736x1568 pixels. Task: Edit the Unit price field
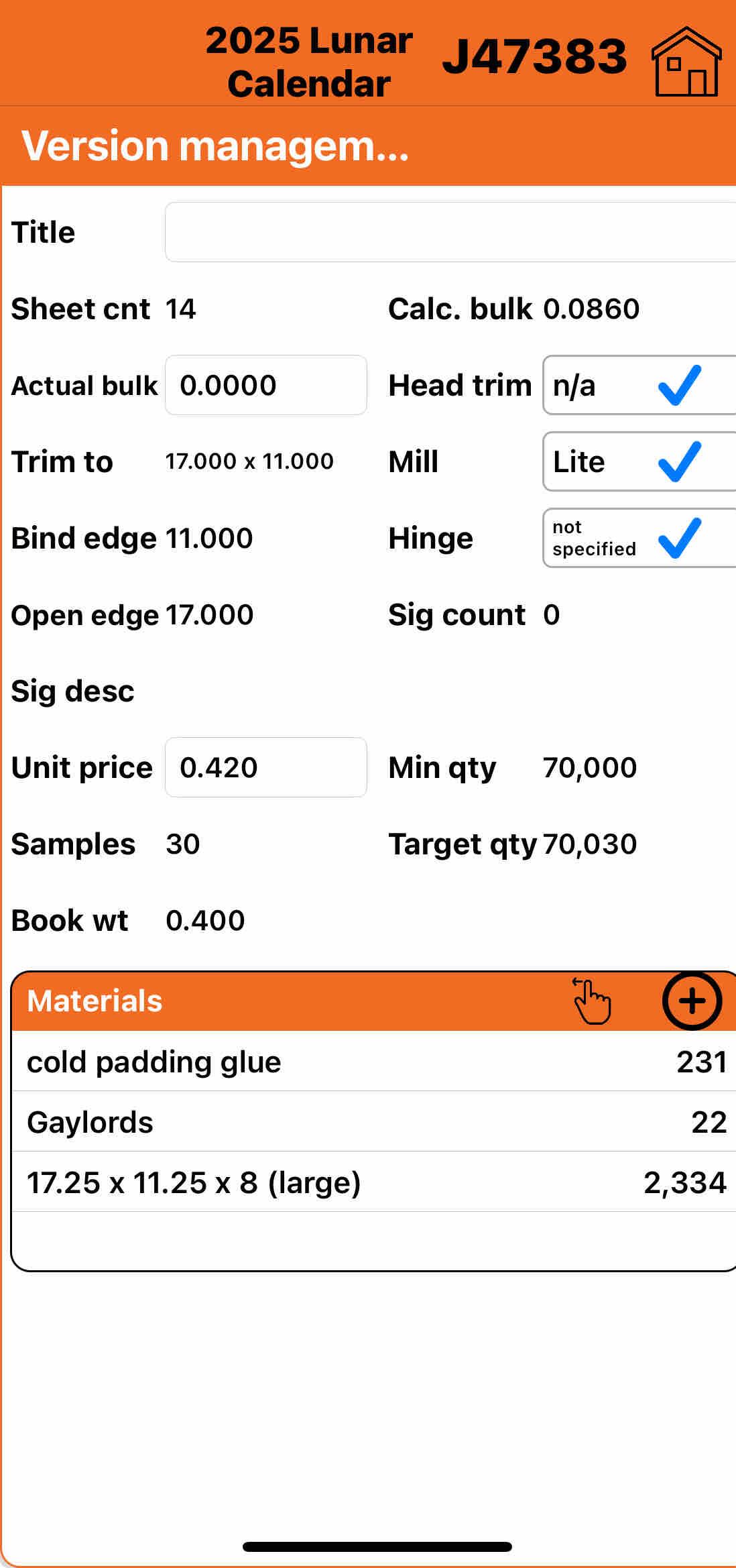click(265, 768)
